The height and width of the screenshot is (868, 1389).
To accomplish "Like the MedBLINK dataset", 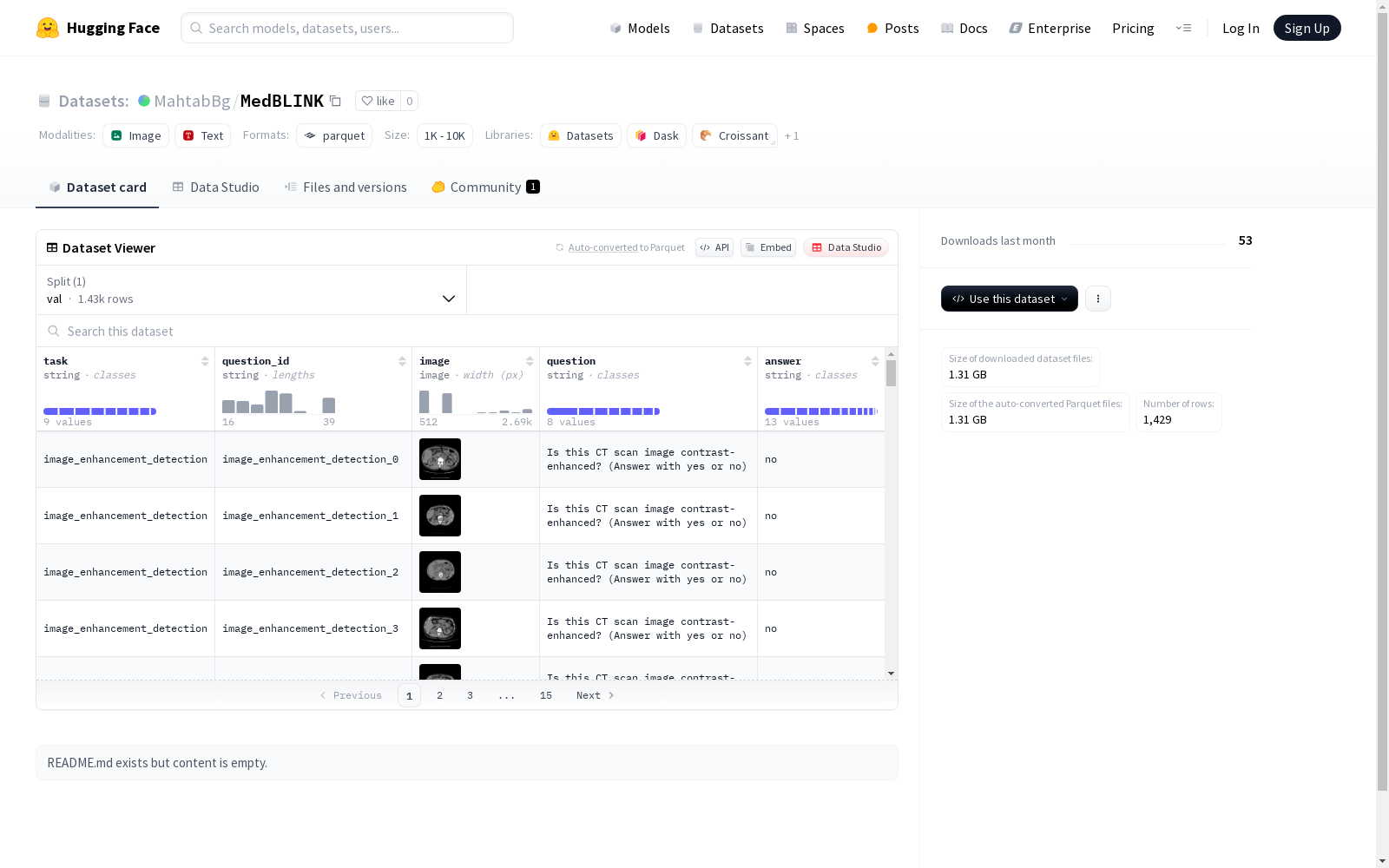I will [x=378, y=101].
